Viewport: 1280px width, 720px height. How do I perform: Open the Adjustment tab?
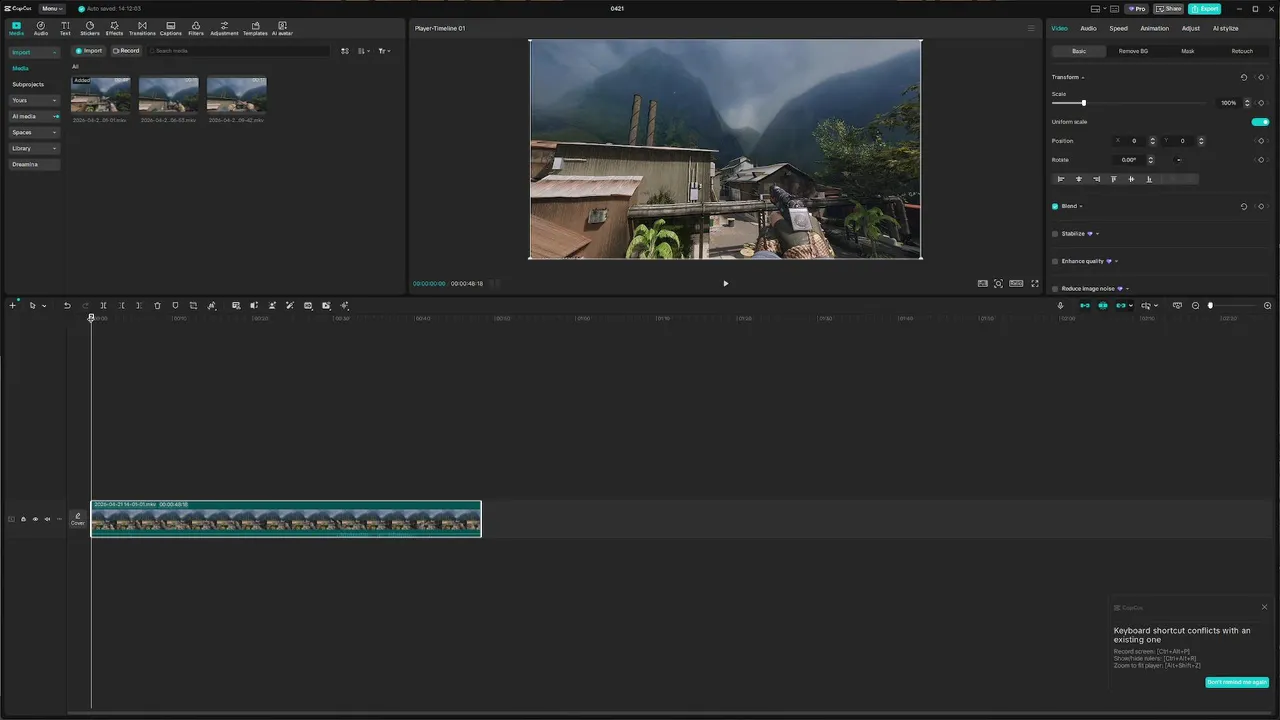[x=224, y=28]
